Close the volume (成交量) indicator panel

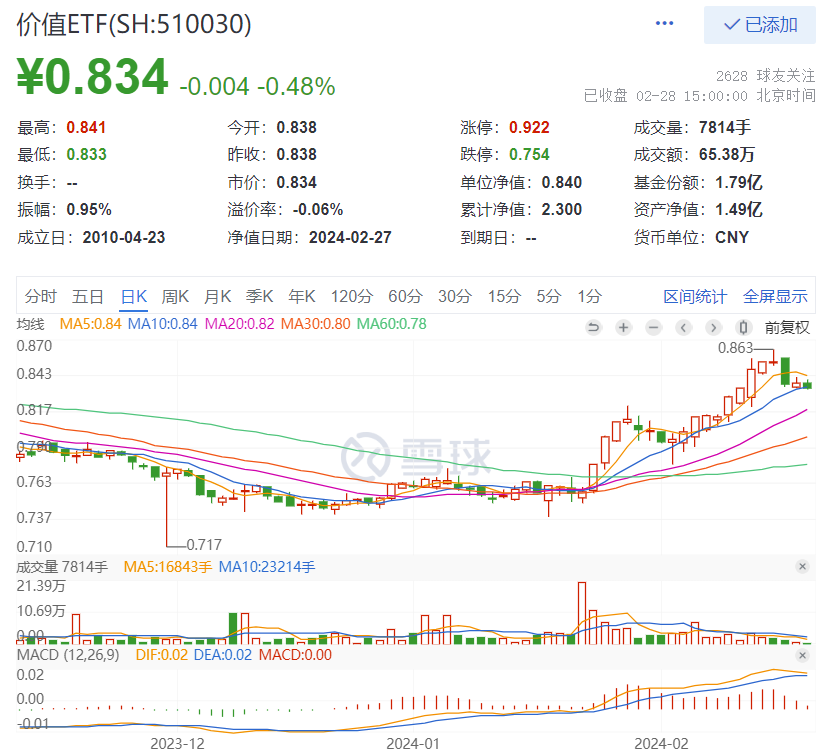point(801,567)
